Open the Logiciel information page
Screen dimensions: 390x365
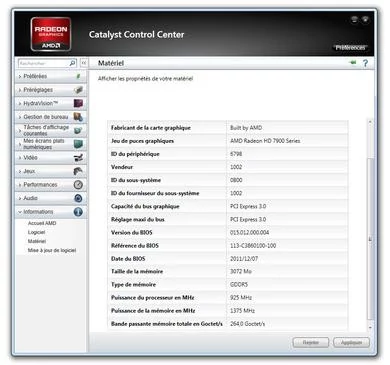pos(36,232)
